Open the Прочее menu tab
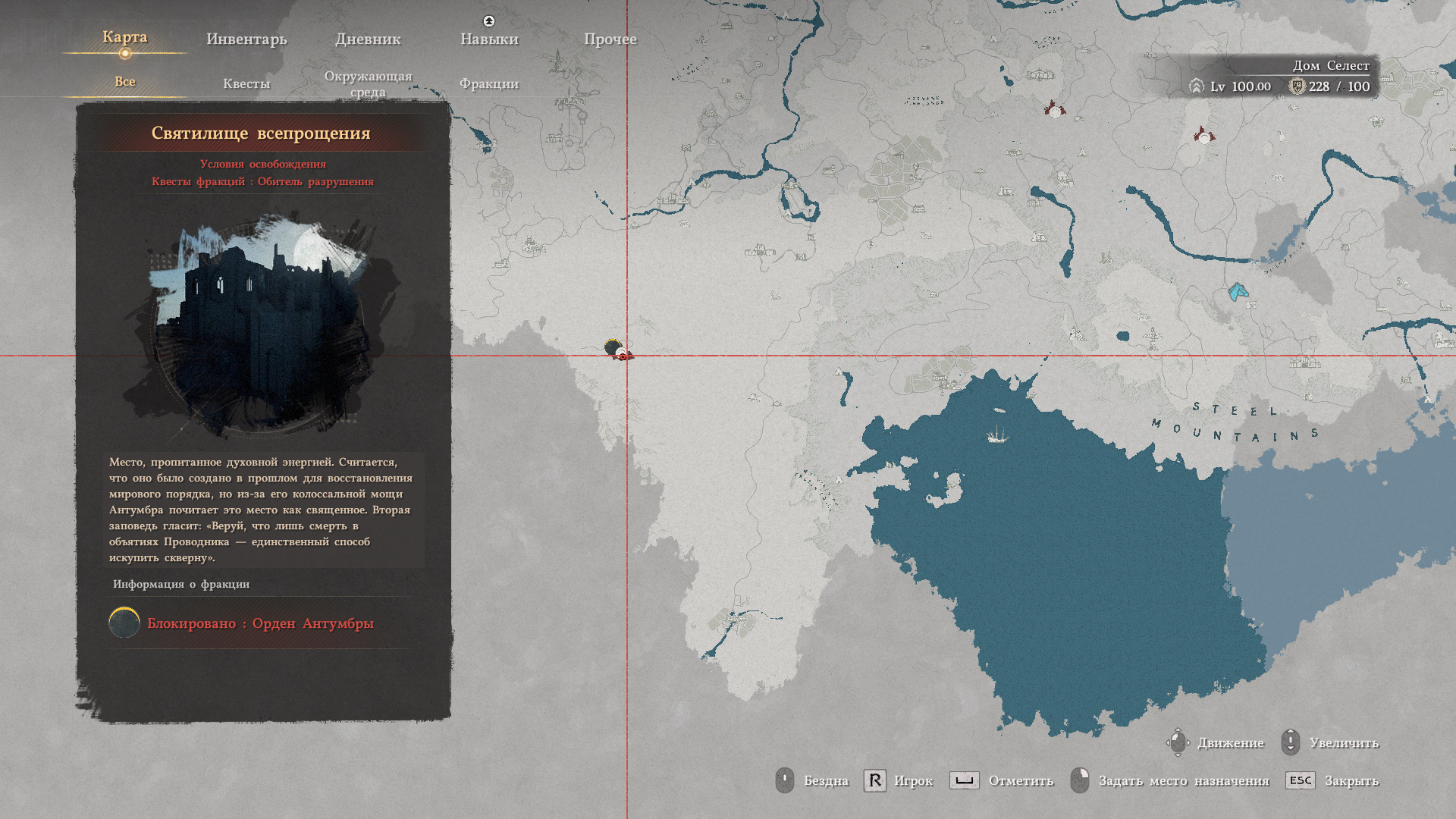 [x=610, y=39]
